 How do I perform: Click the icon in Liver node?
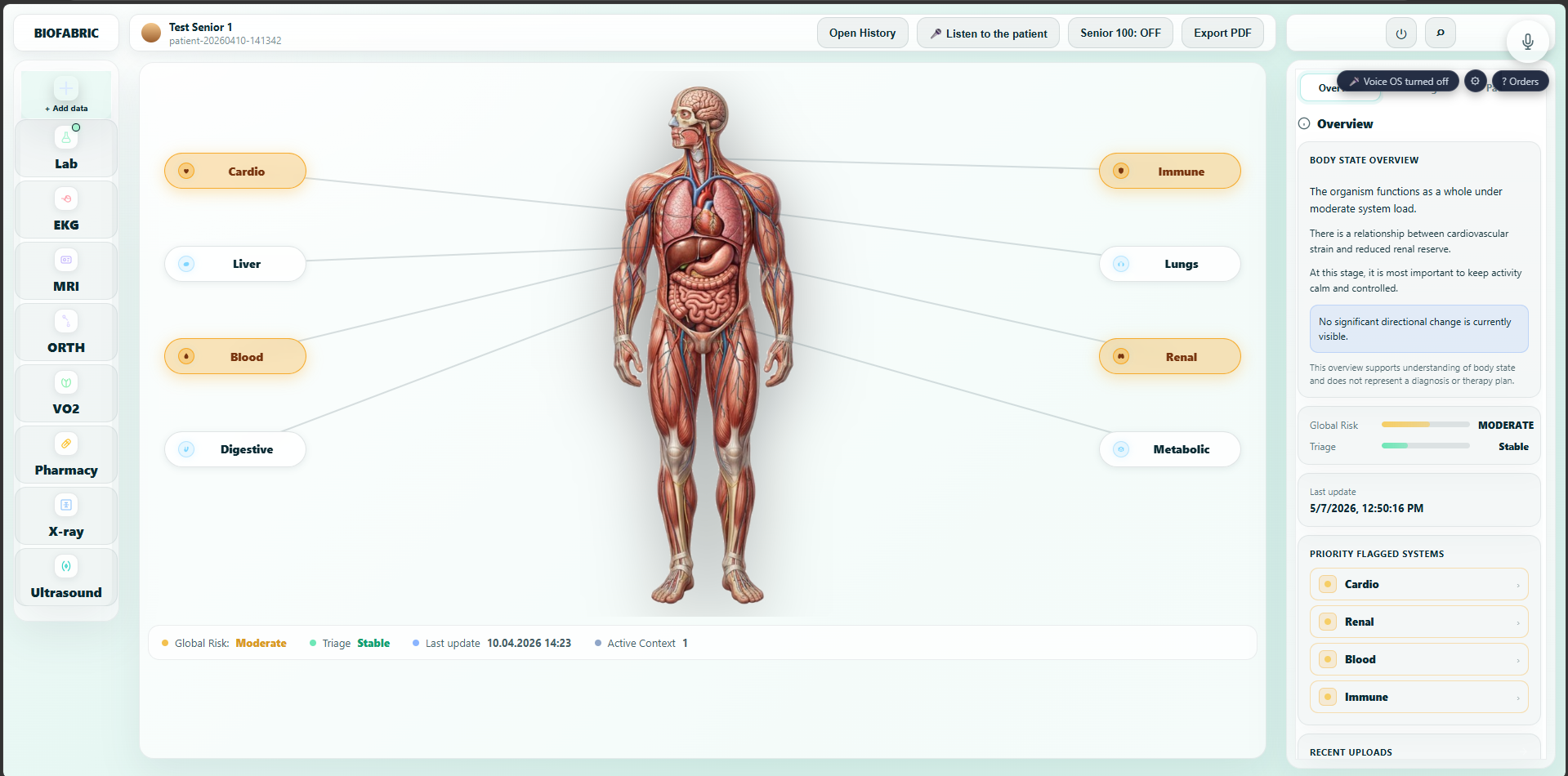[x=186, y=264]
